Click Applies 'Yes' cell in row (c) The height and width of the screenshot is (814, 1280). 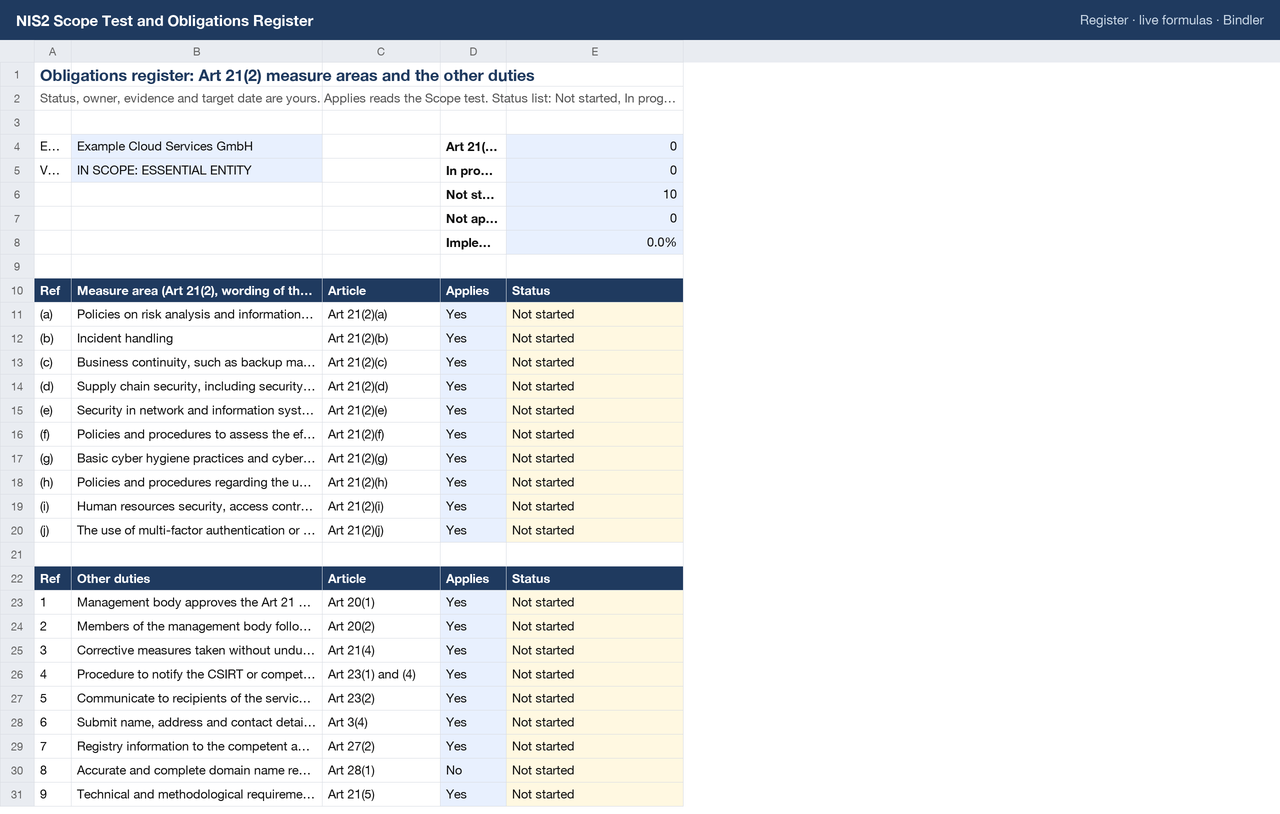(473, 363)
